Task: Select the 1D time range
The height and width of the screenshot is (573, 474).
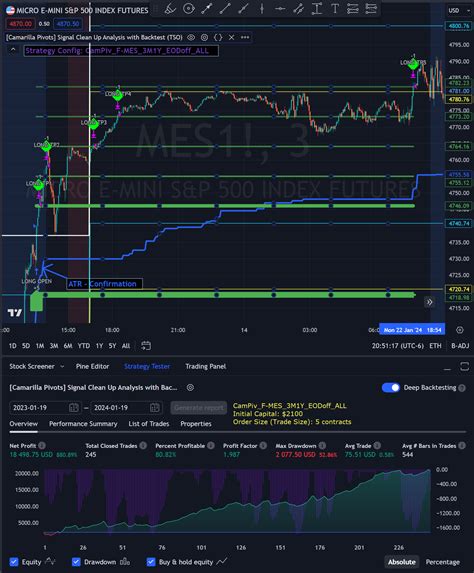Action: coord(12,346)
